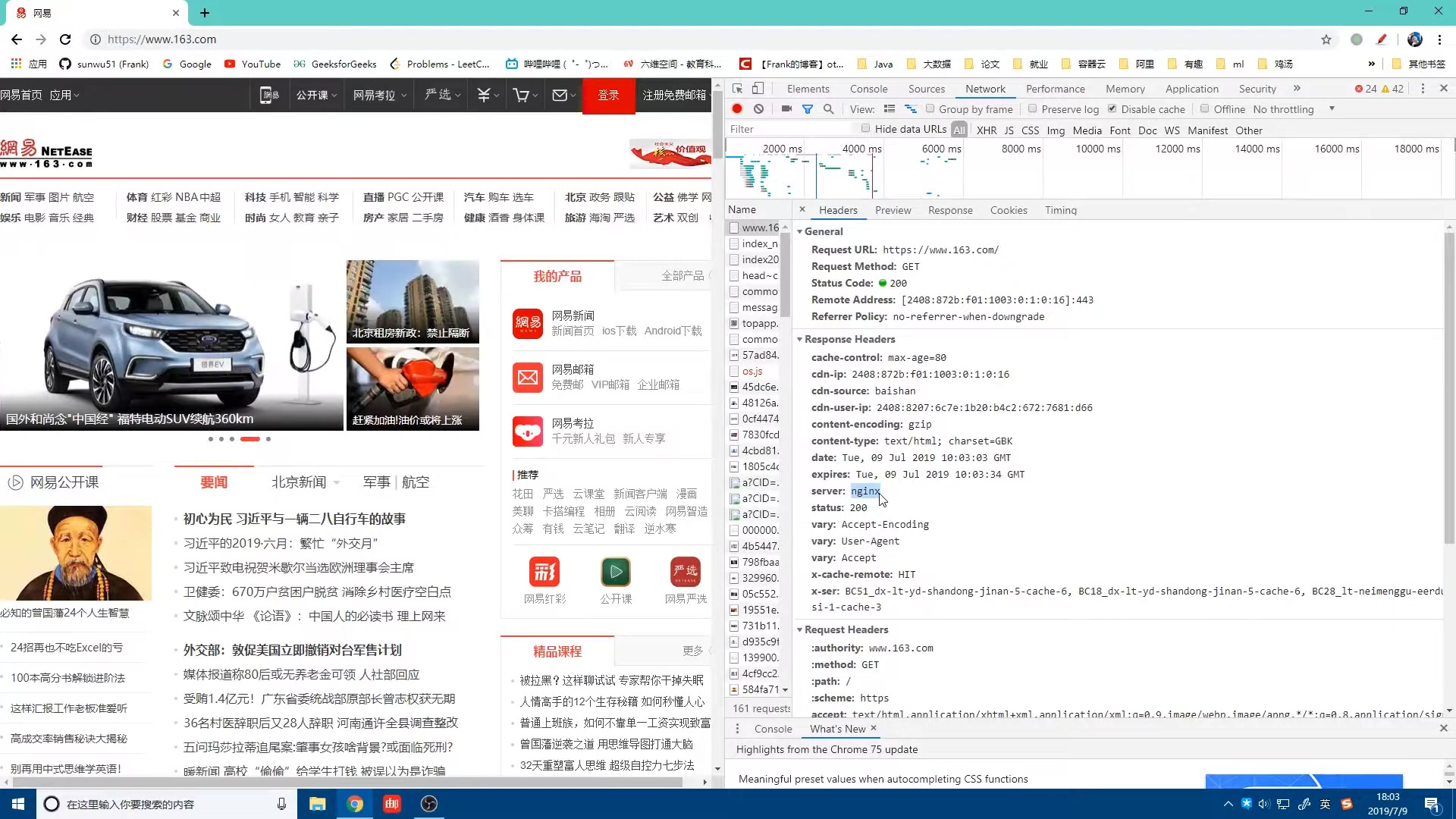Close the What's New drawer tab
The width and height of the screenshot is (1456, 819).
pos(874,728)
